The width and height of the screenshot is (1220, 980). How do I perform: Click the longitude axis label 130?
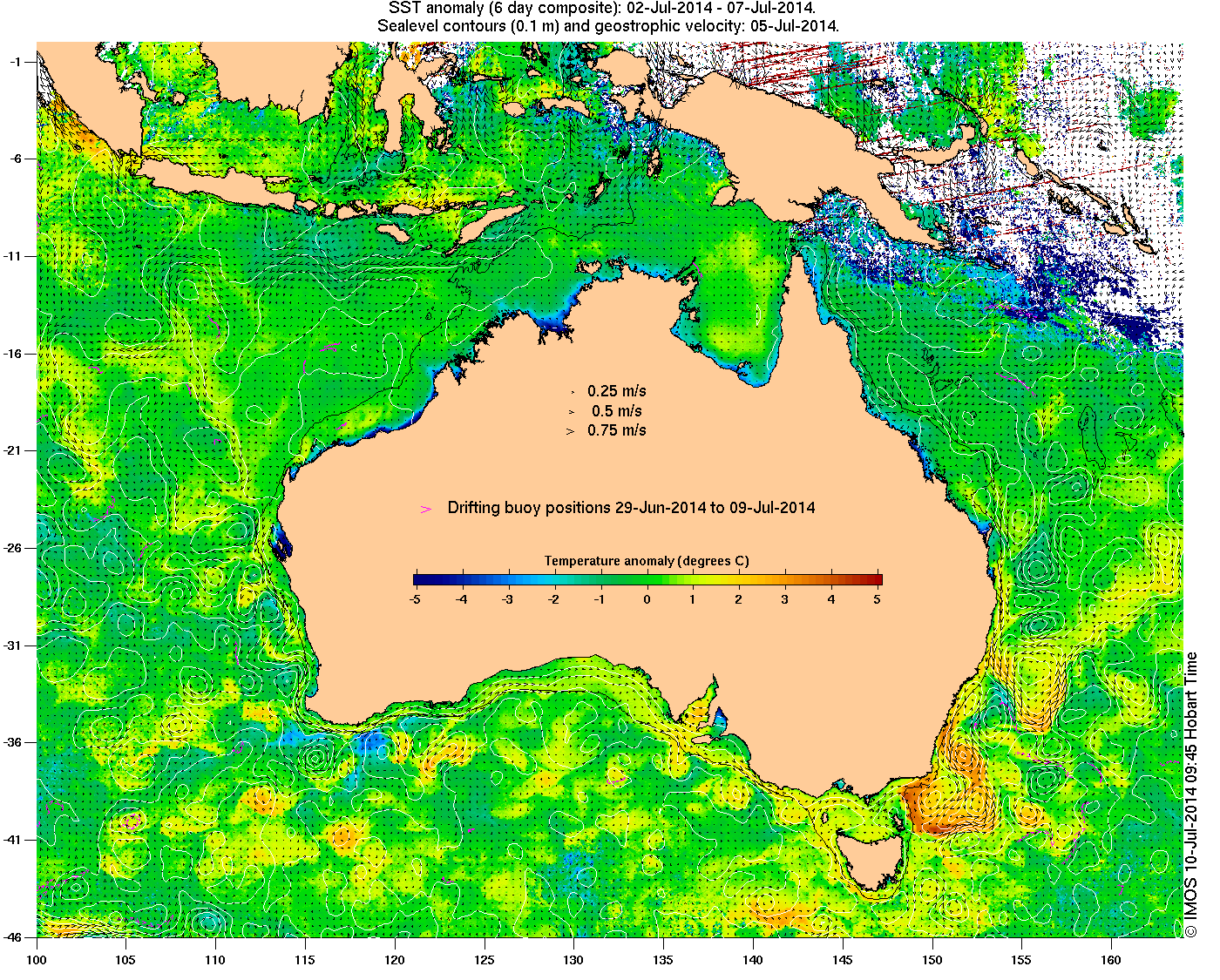point(573,960)
